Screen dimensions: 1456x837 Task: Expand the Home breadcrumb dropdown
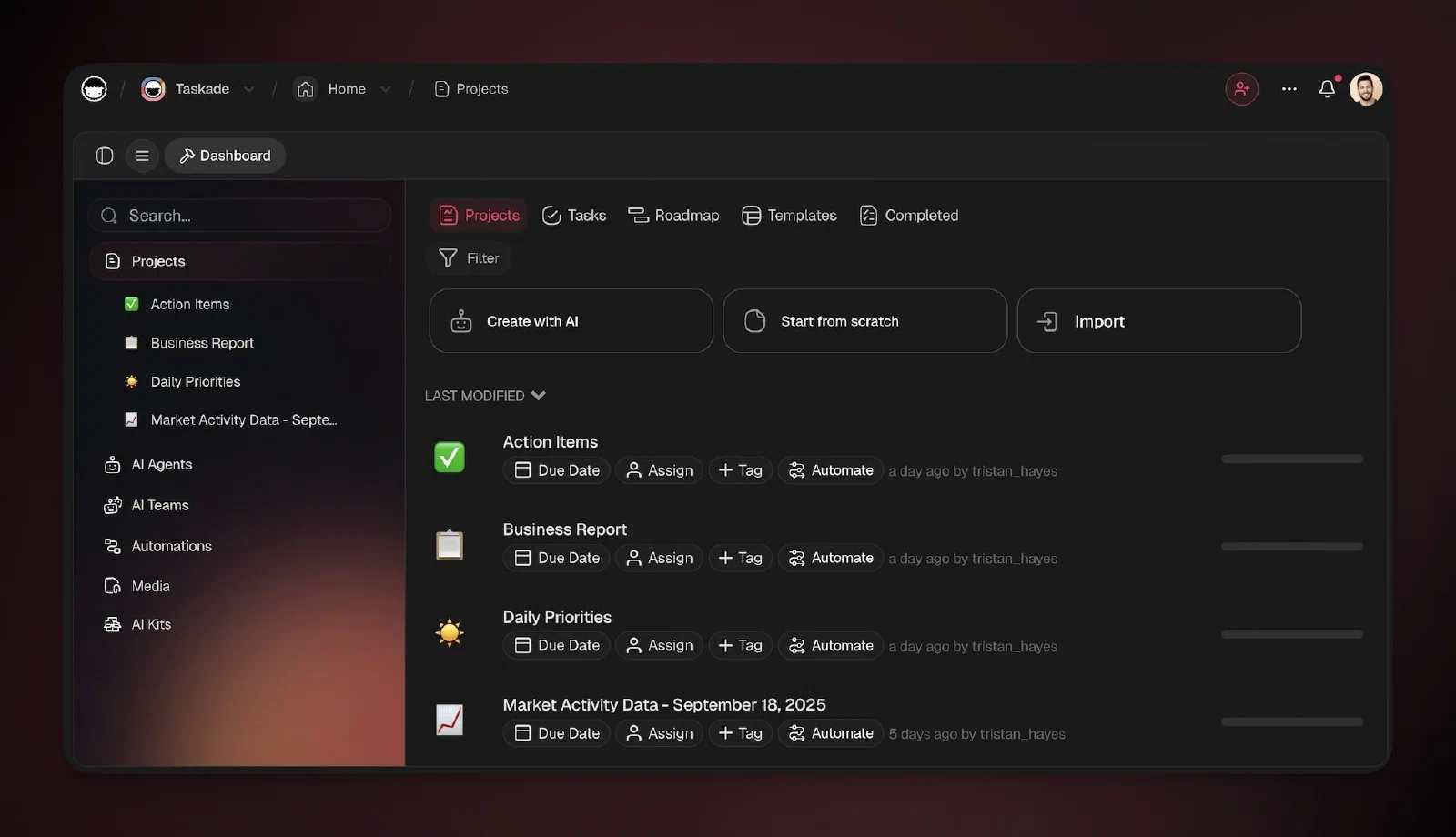[386, 89]
